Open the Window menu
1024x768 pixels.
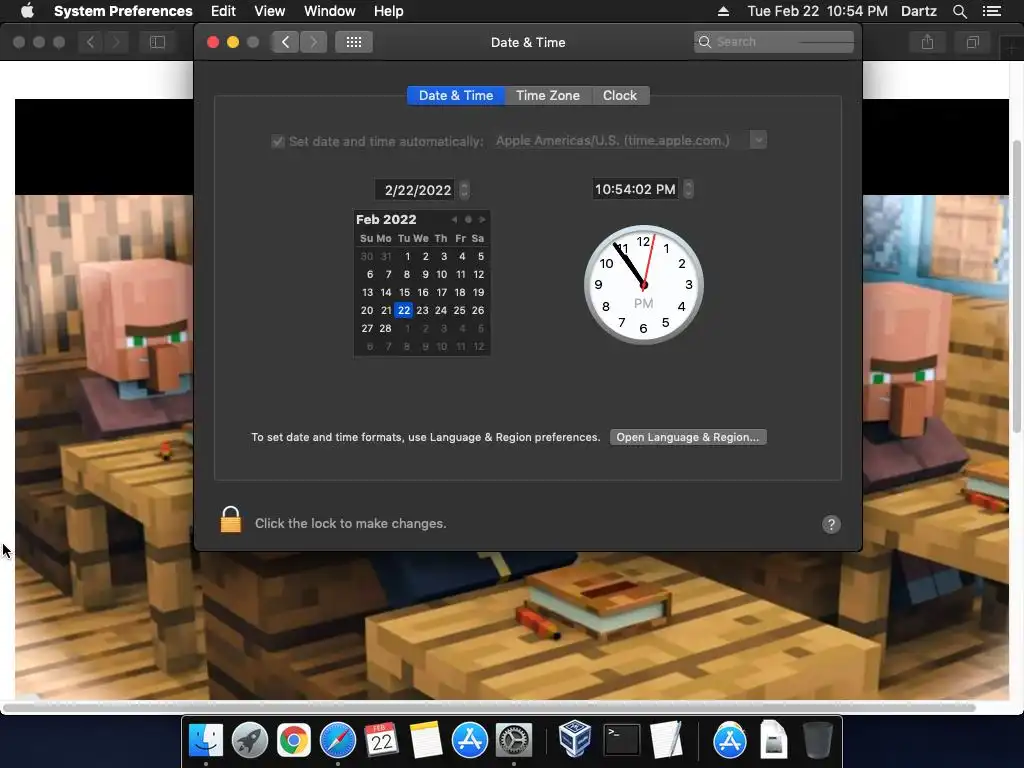click(x=329, y=11)
